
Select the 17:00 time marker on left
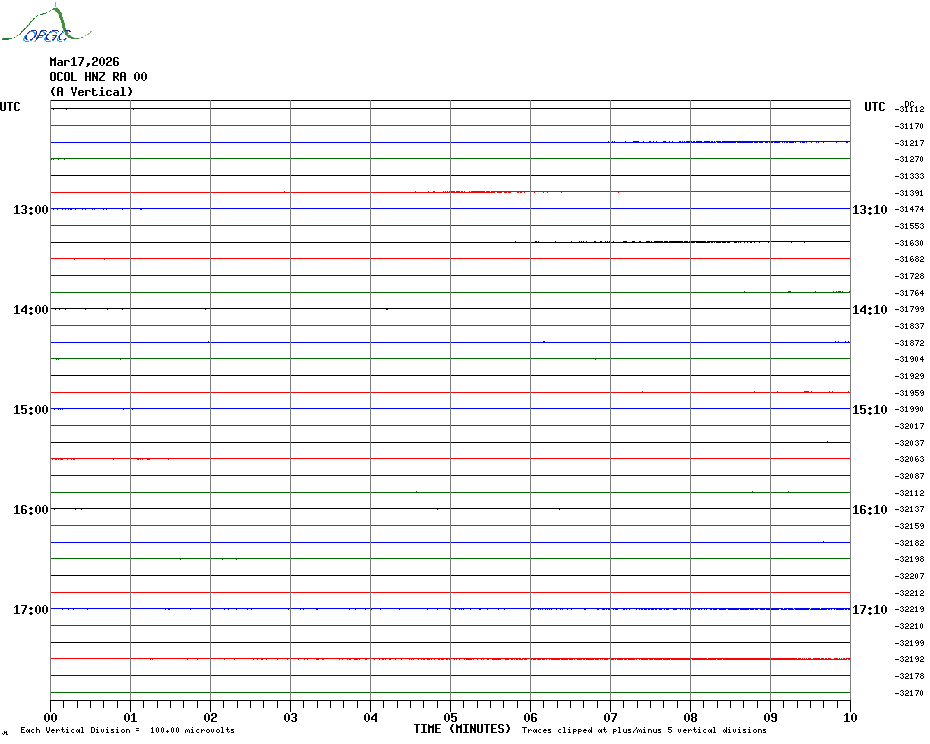tap(30, 610)
